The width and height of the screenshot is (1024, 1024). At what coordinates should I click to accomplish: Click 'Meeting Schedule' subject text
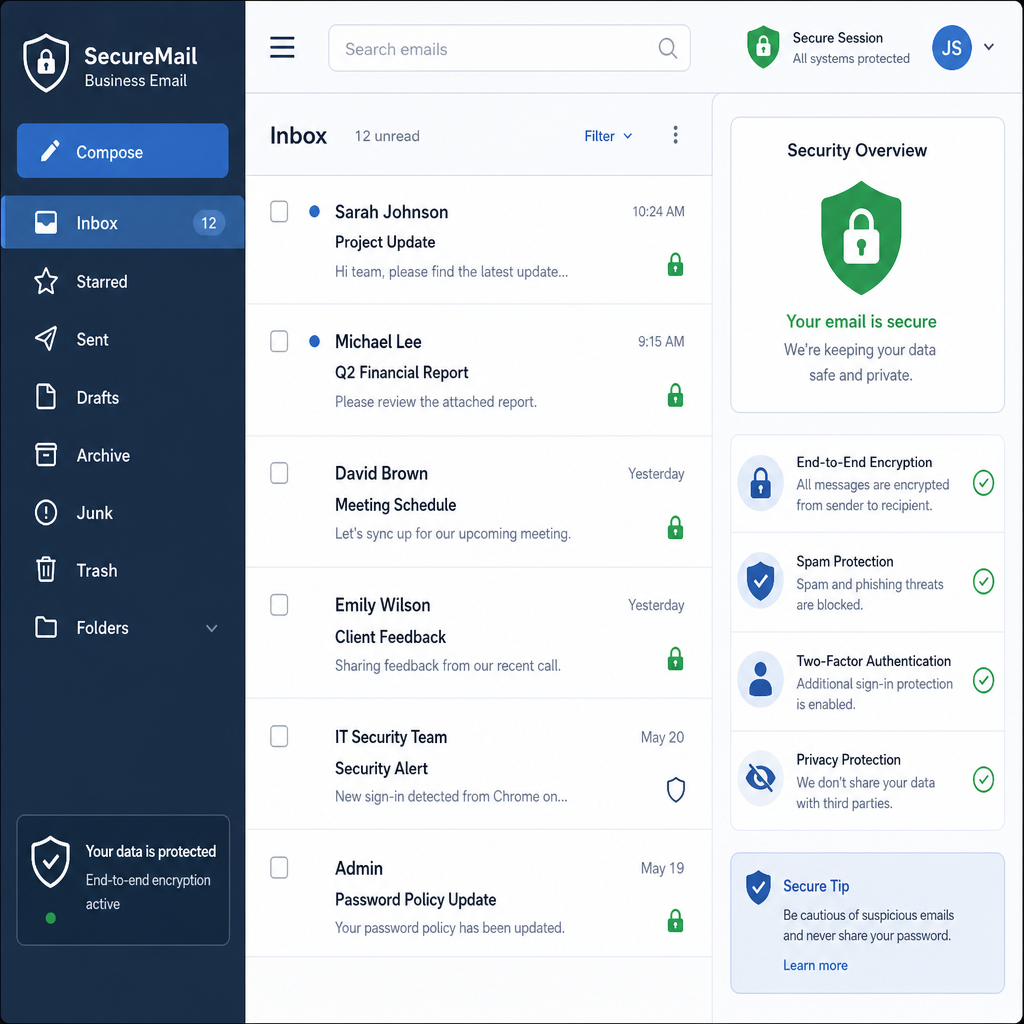[x=395, y=505]
